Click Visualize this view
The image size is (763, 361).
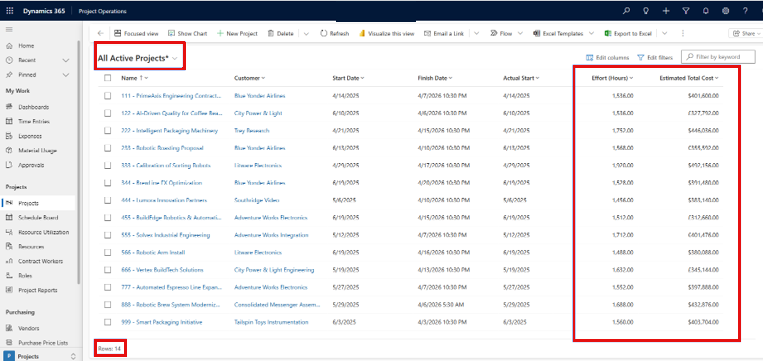click(x=386, y=34)
